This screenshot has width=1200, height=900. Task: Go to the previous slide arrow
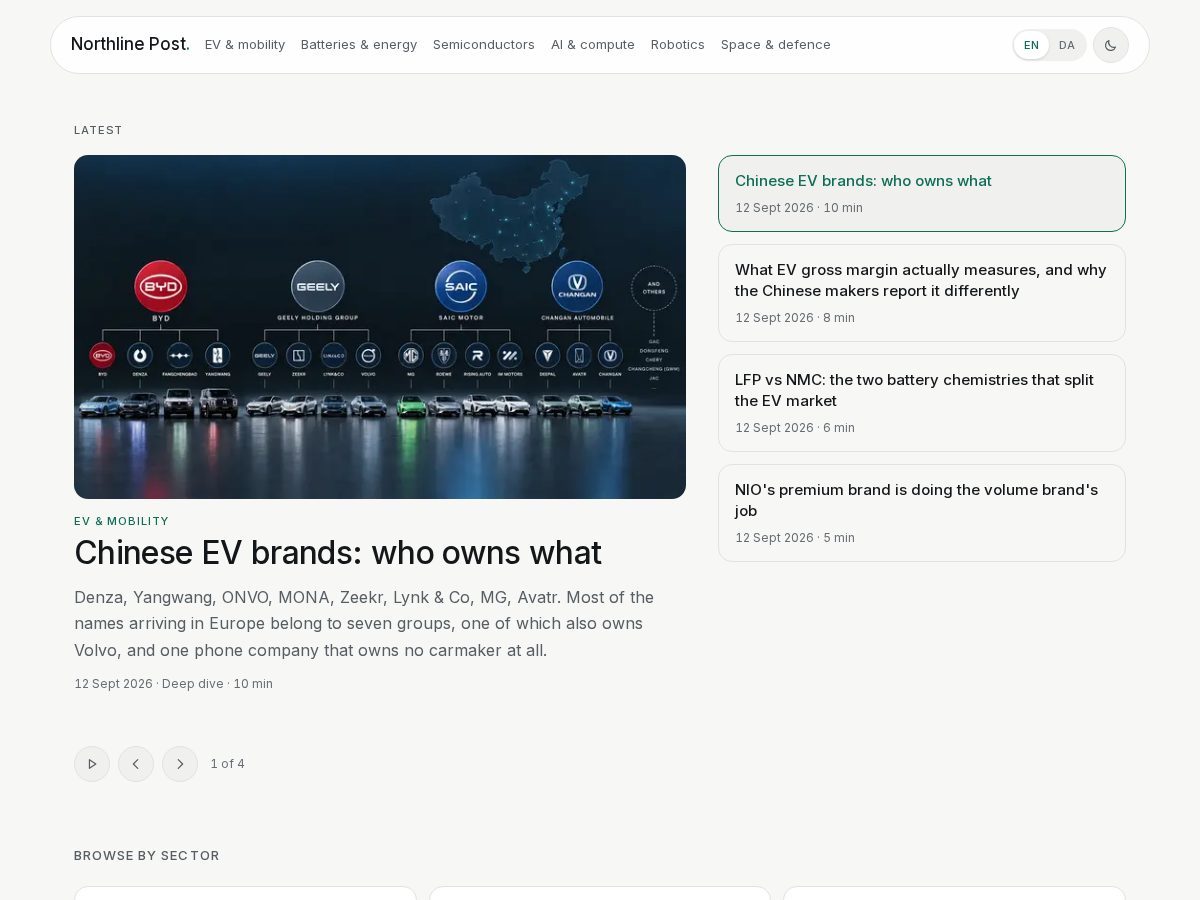[x=136, y=764]
